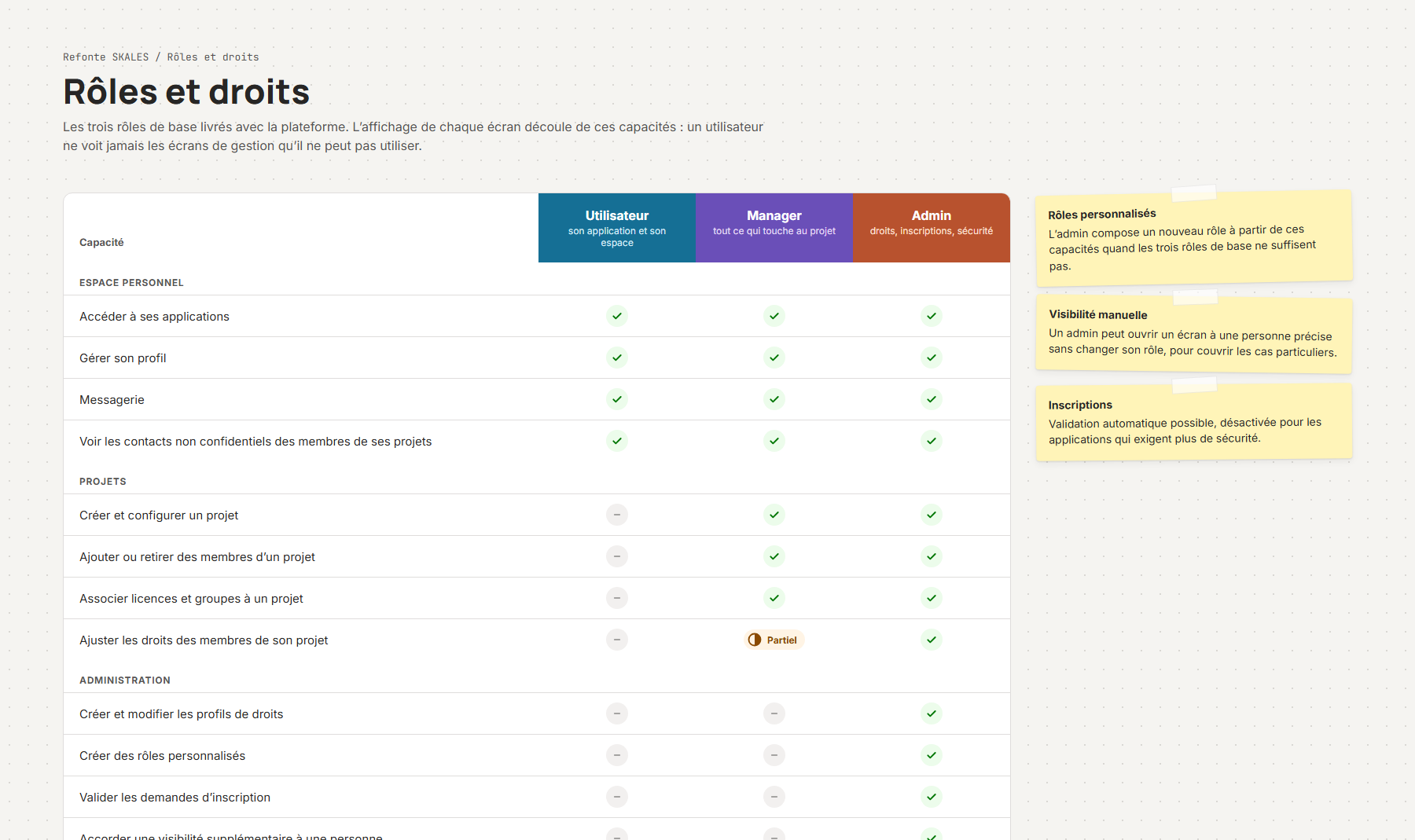Screen dimensions: 1415x840
Task: Select the orange Admin column header
Action: pos(932,228)
